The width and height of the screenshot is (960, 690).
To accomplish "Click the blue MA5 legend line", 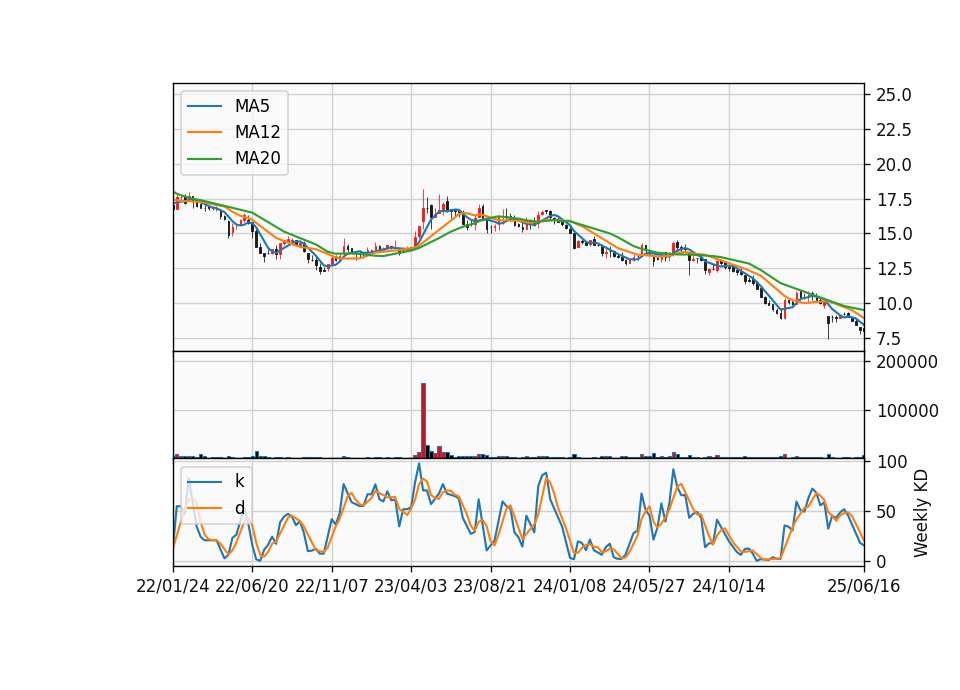I will [204, 106].
